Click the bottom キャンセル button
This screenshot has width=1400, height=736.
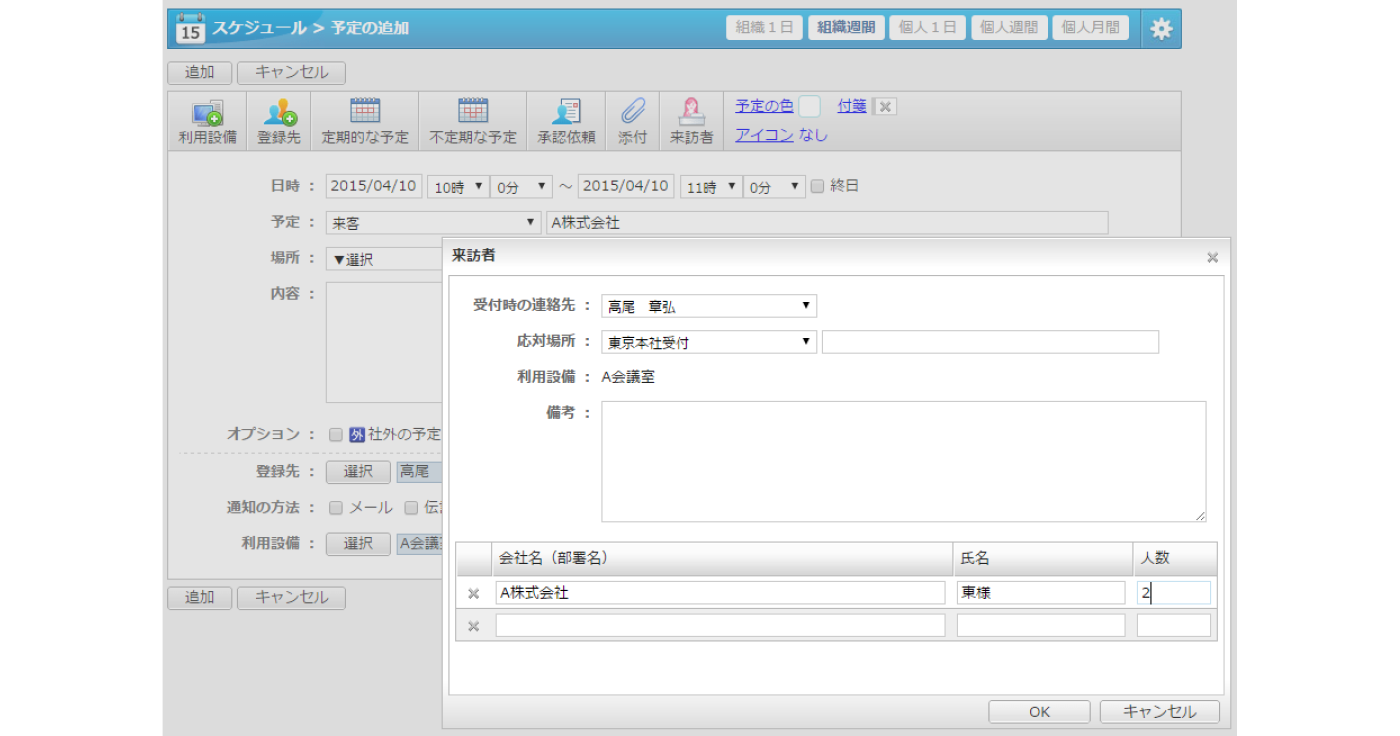pyautogui.click(x=291, y=598)
